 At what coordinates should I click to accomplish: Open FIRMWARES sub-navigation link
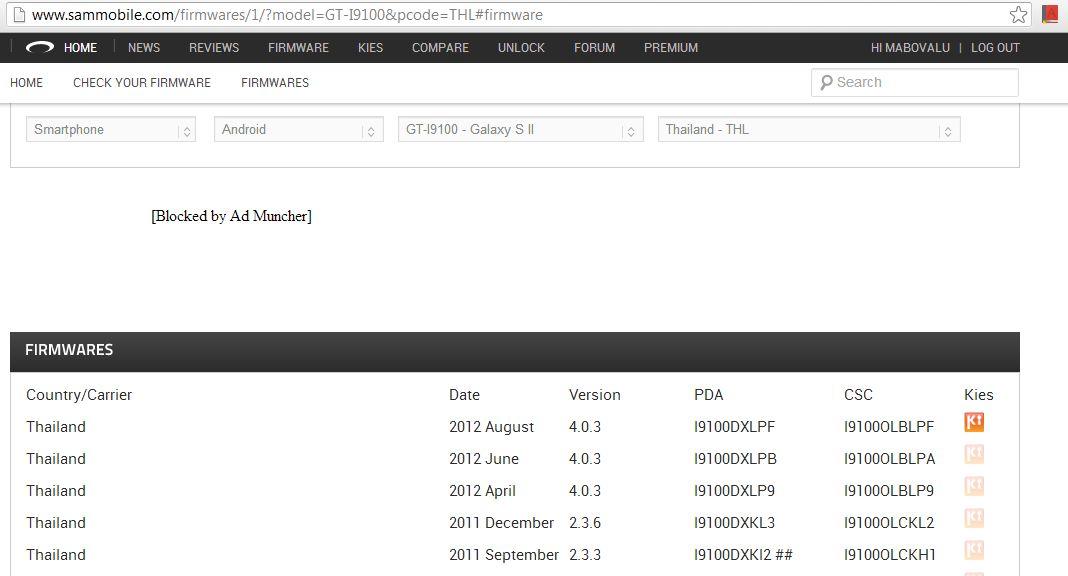275,82
